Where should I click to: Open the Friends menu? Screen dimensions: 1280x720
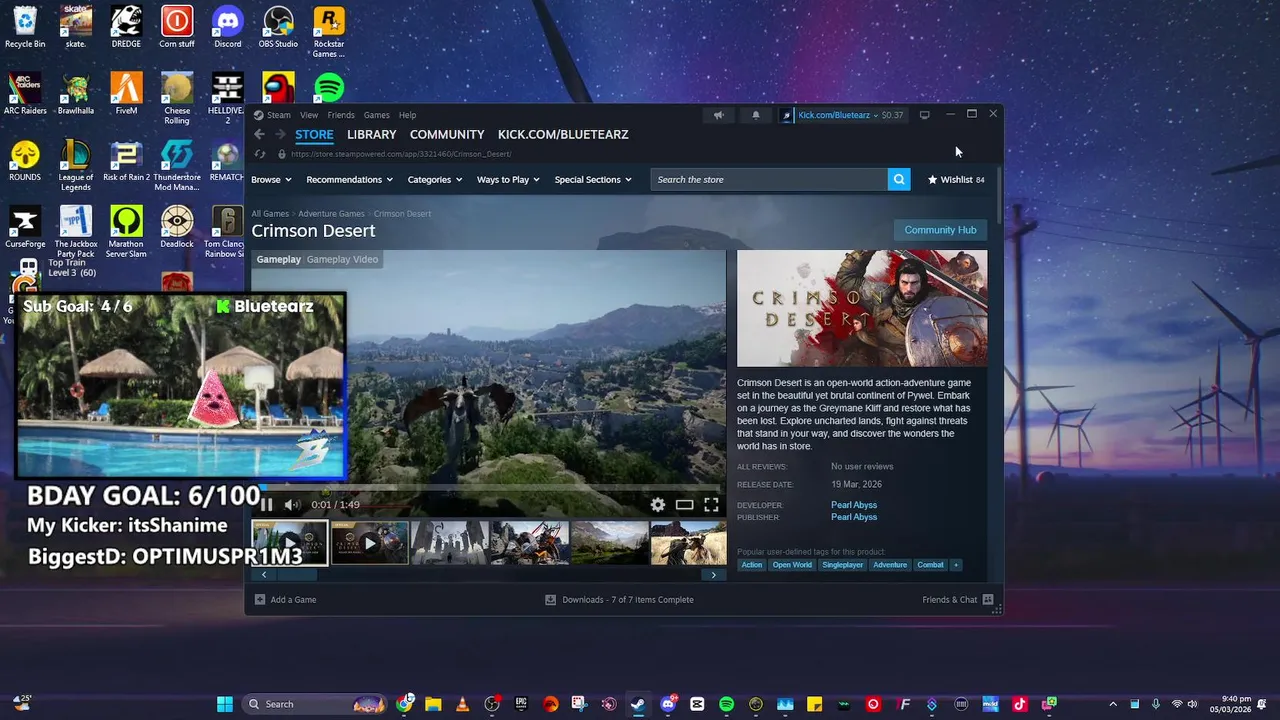pos(341,115)
